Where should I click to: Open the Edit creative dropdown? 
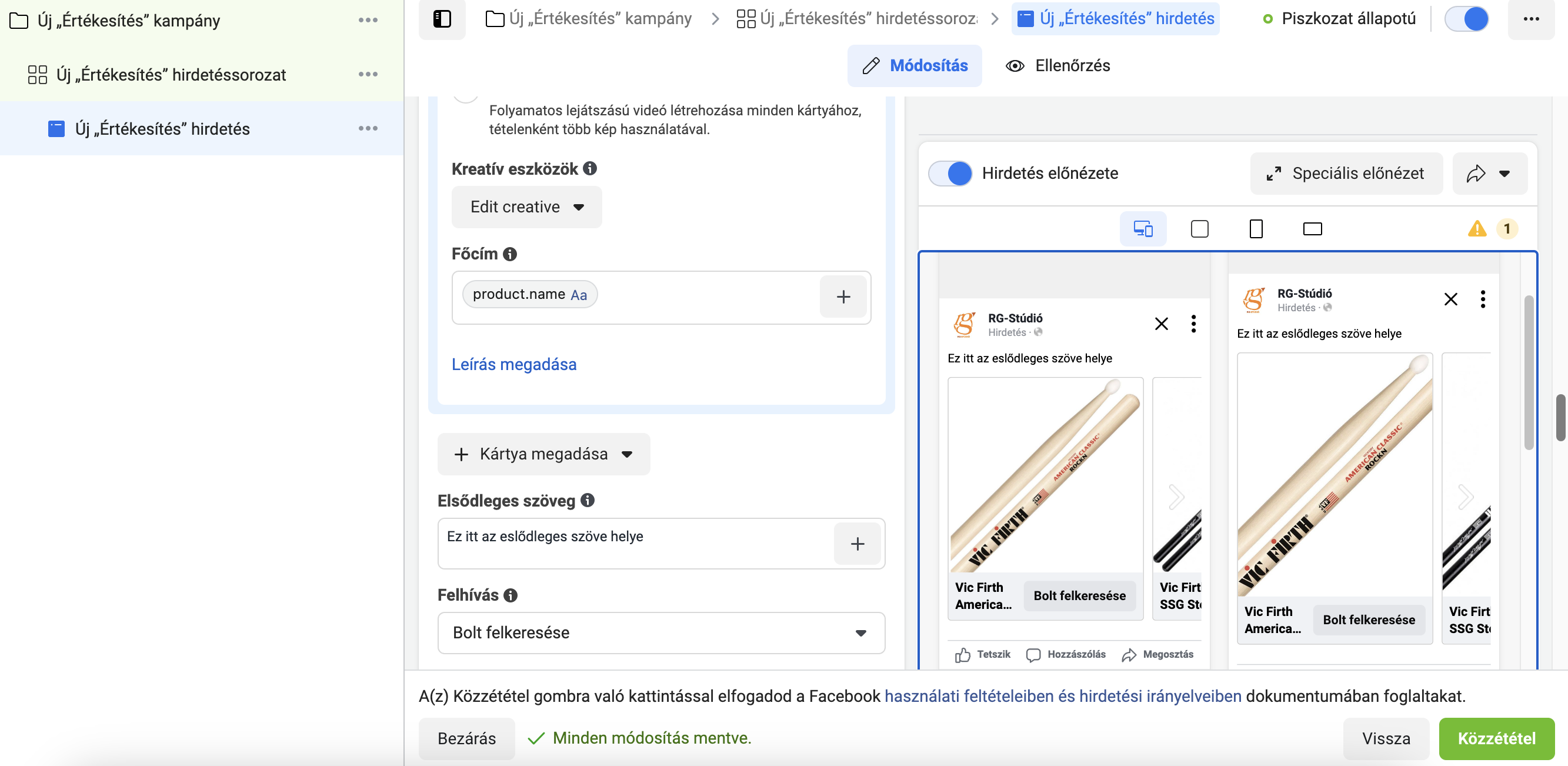click(x=526, y=207)
